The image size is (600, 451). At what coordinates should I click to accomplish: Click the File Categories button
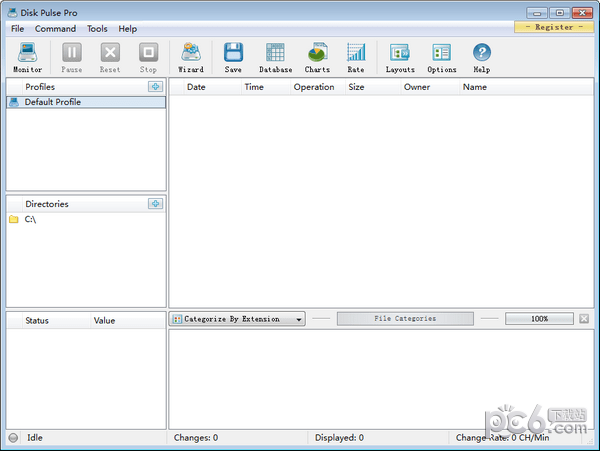click(x=405, y=319)
